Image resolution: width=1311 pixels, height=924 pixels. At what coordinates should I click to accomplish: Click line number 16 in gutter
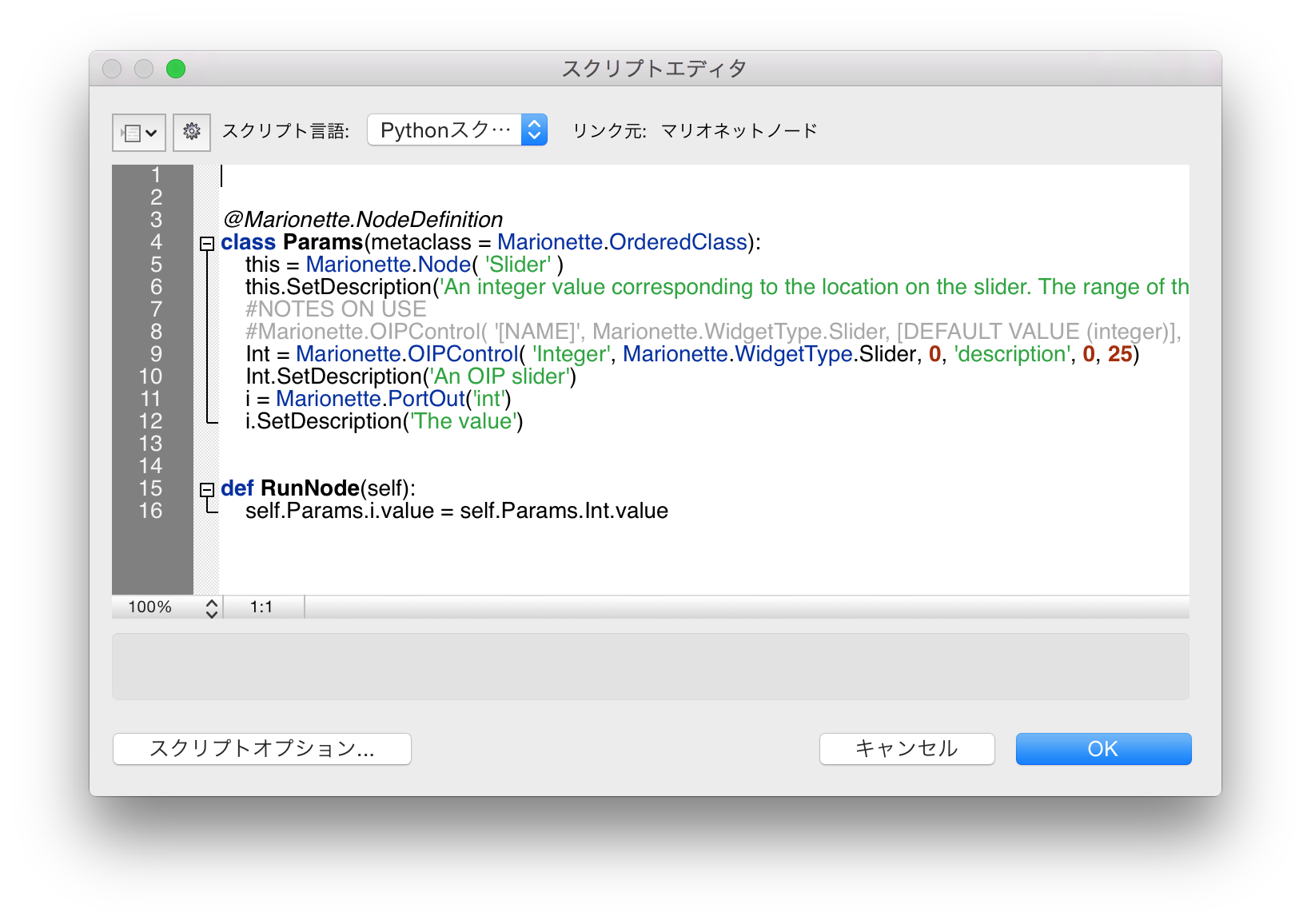pyautogui.click(x=150, y=511)
